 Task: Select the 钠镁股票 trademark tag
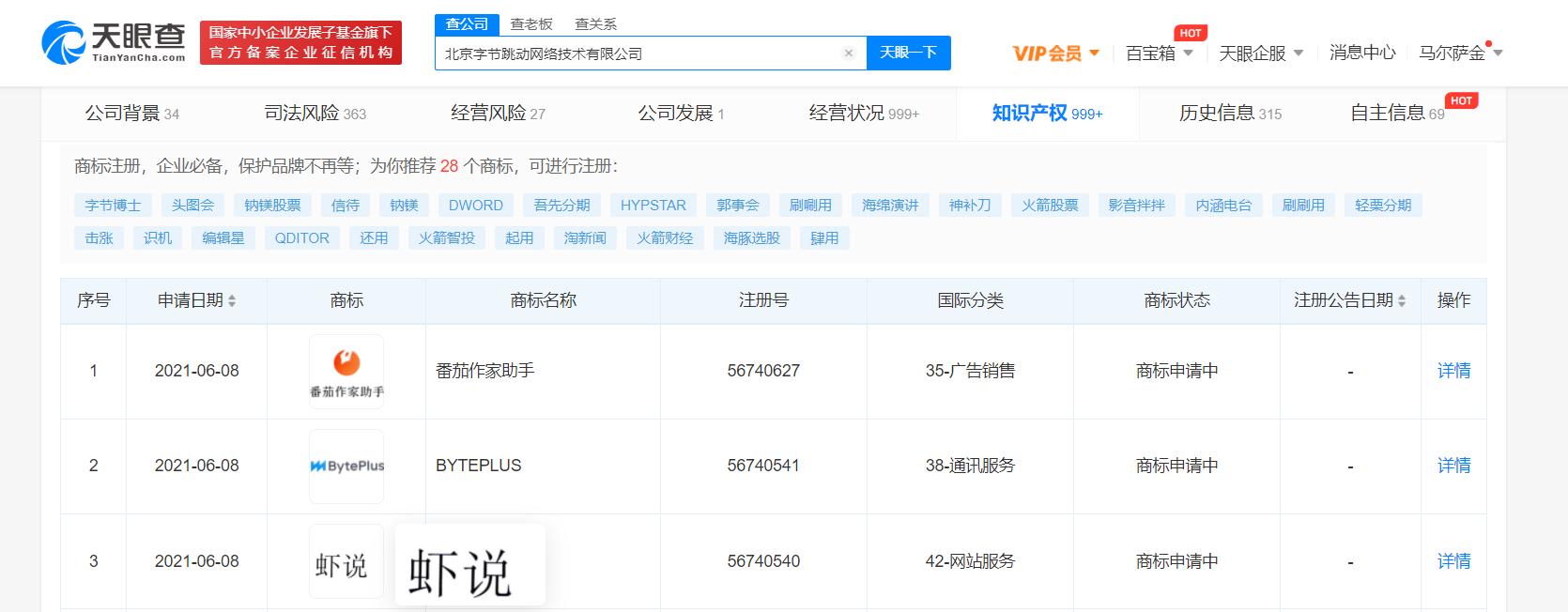272,206
